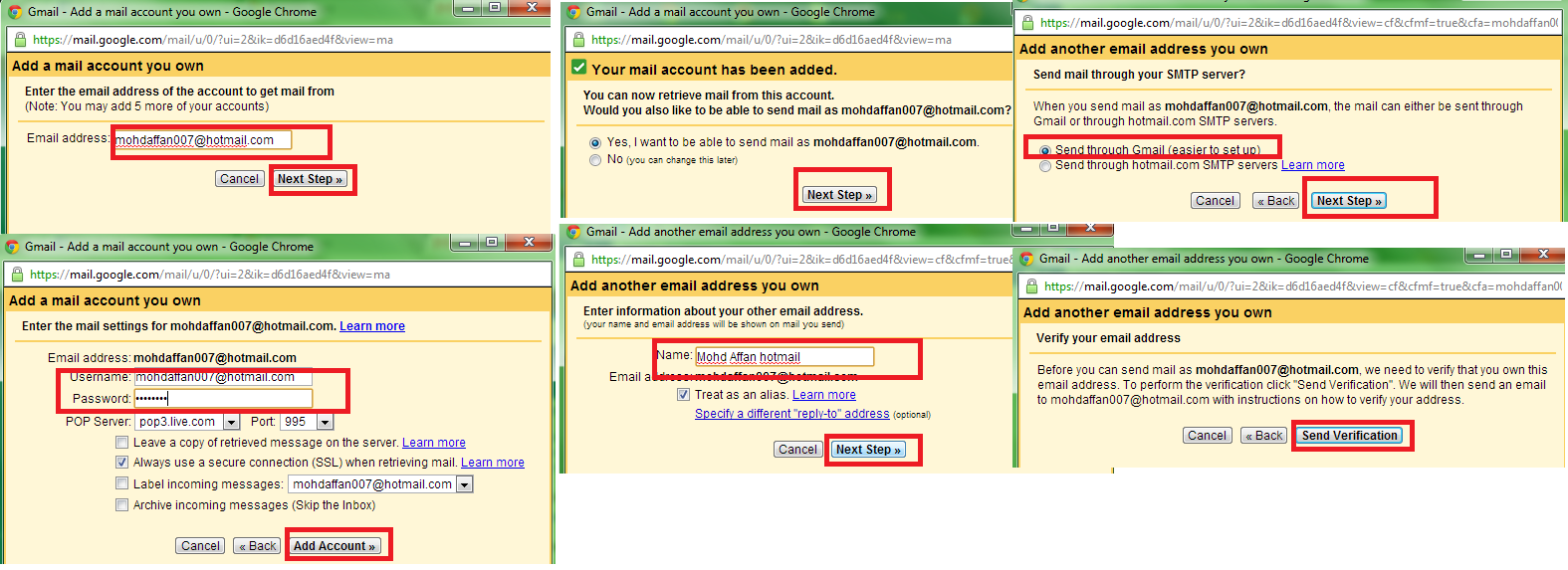Toggle 'Always use a secure connection (SSL)'
Image resolution: width=1568 pixels, height=570 pixels.
coord(121,463)
